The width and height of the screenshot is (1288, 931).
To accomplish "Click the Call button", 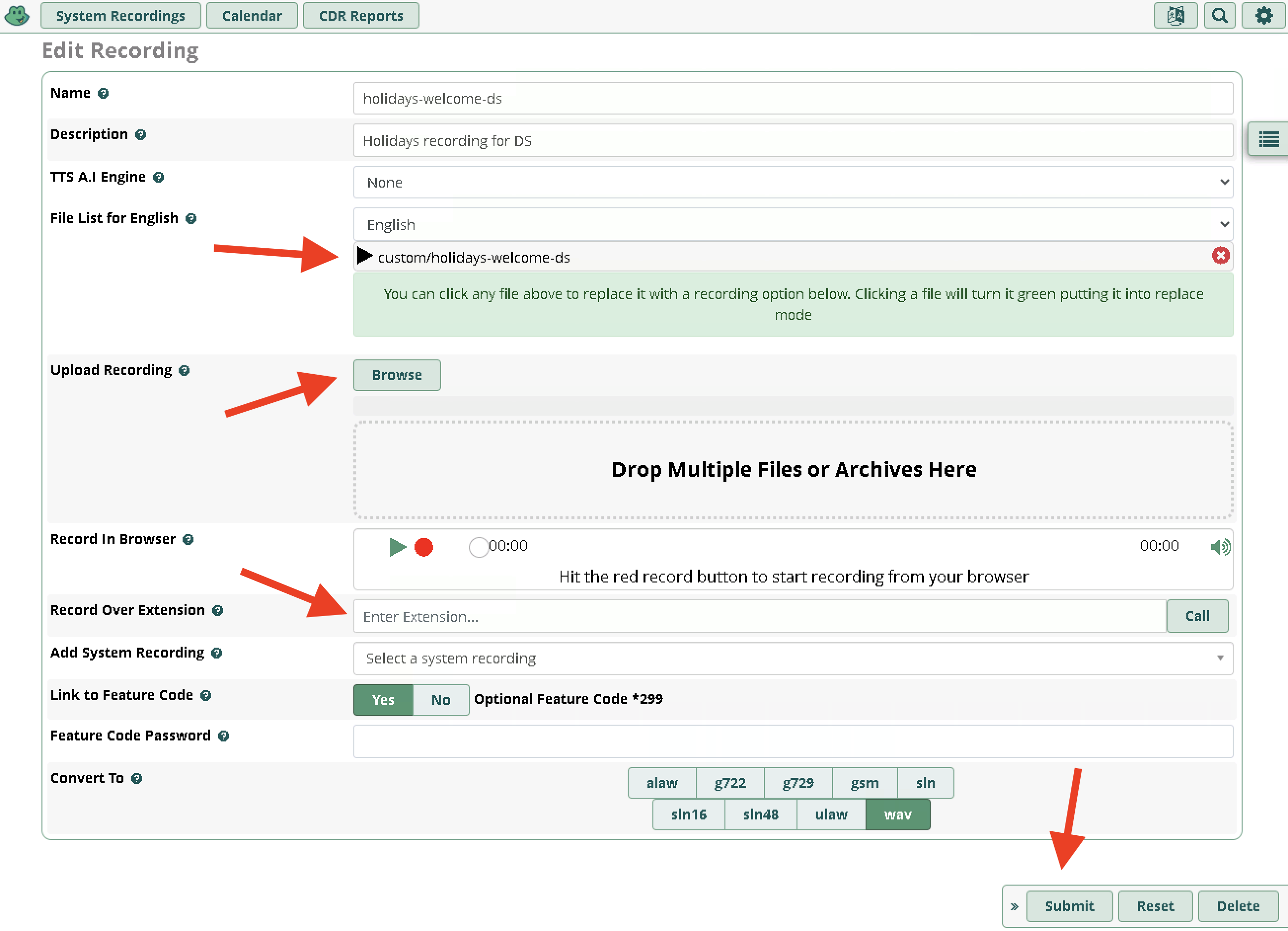I will tap(1197, 616).
